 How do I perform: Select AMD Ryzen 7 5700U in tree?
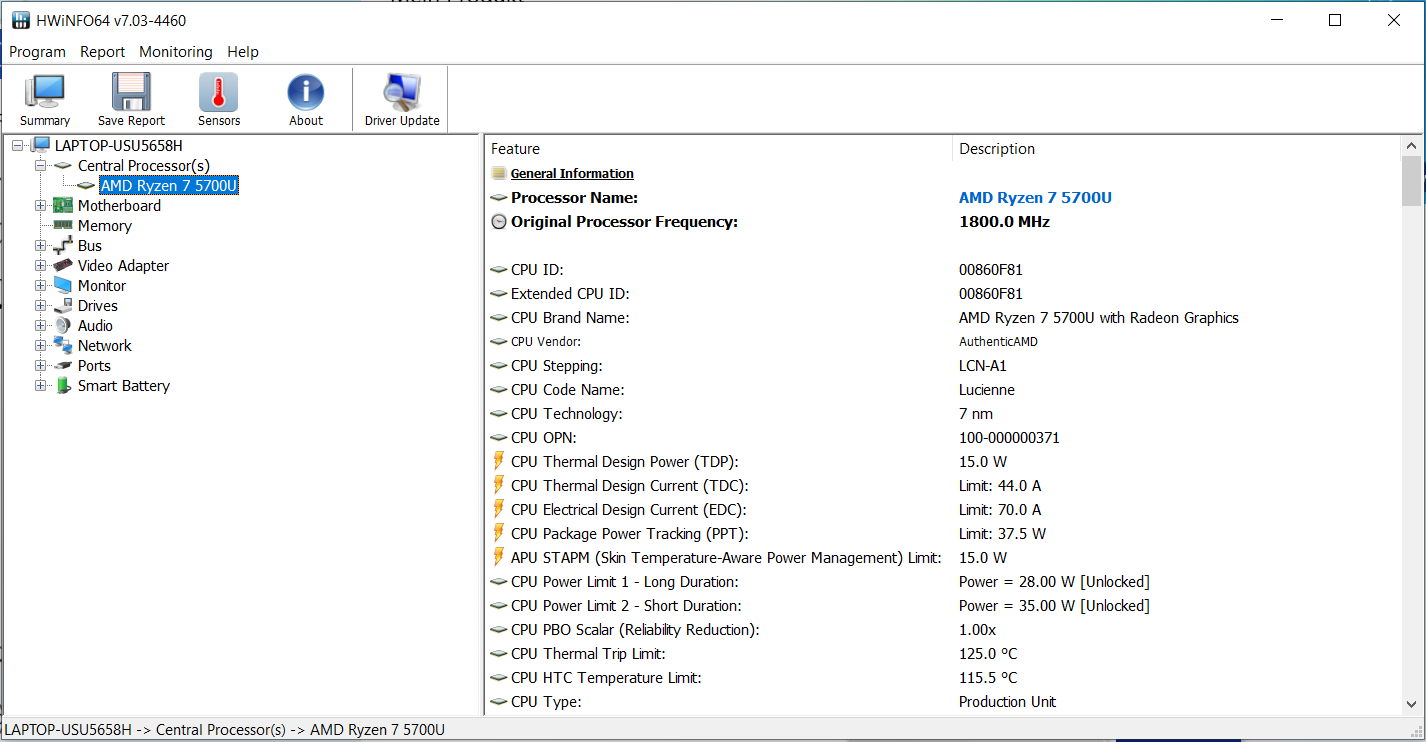coord(169,186)
